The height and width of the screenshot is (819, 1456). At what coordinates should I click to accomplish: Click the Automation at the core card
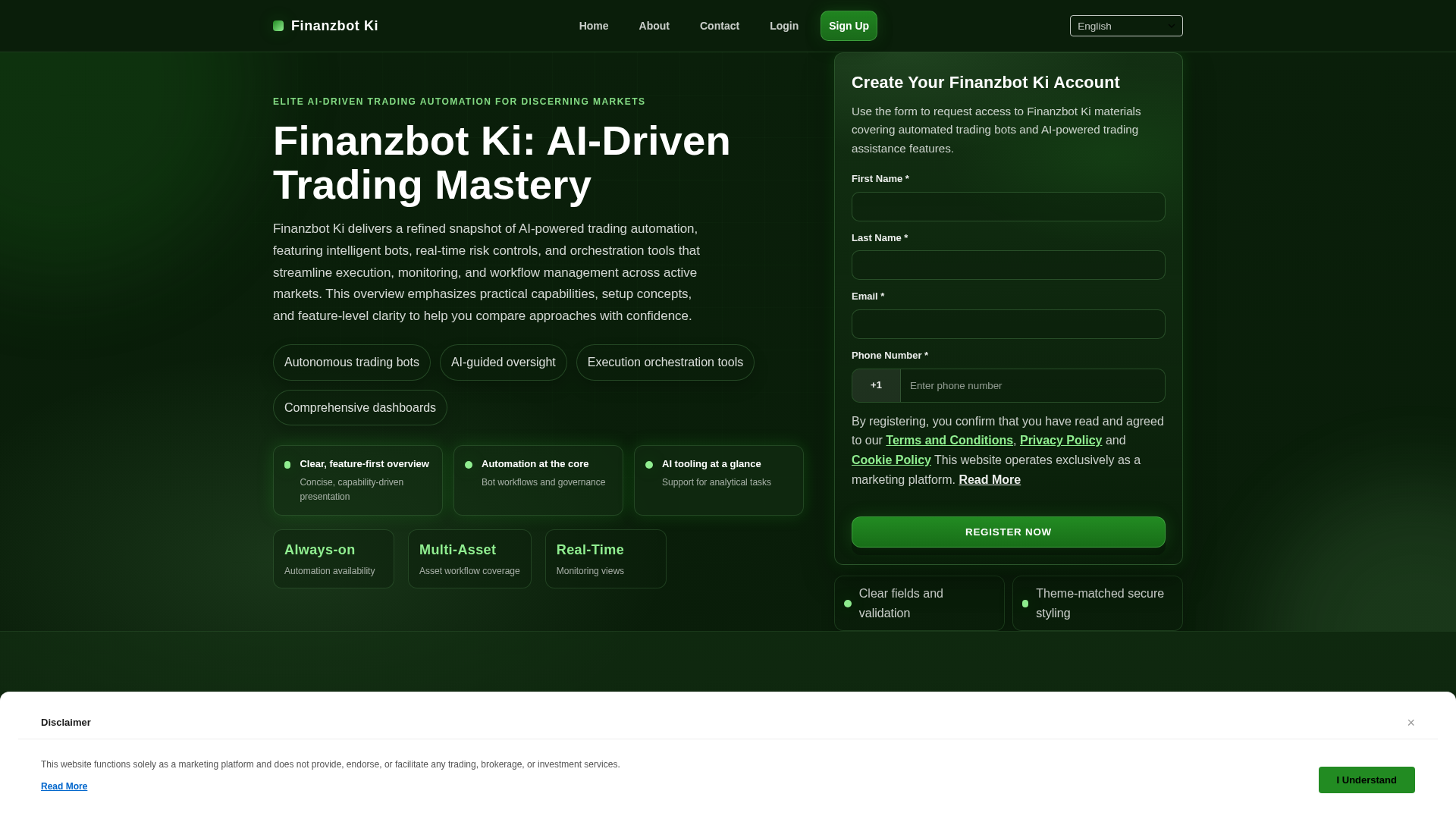pyautogui.click(x=538, y=480)
